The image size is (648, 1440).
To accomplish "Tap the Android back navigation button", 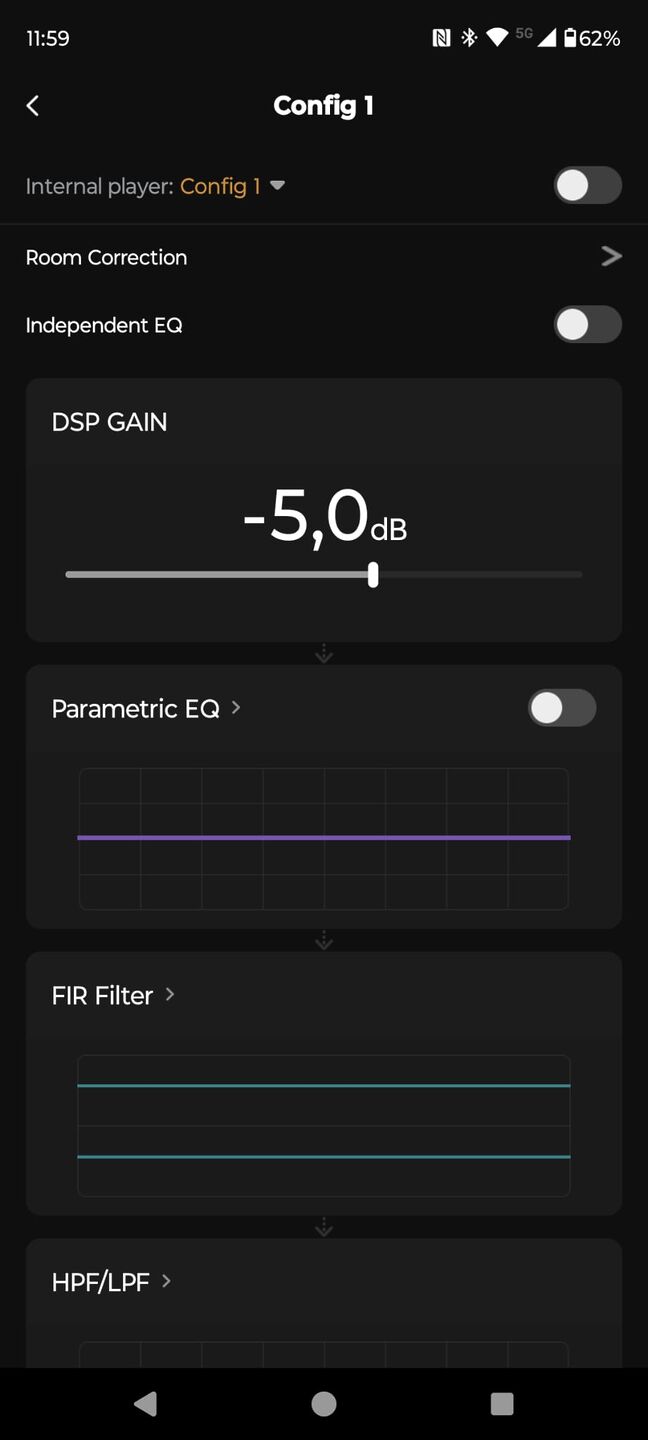I will click(x=145, y=1404).
